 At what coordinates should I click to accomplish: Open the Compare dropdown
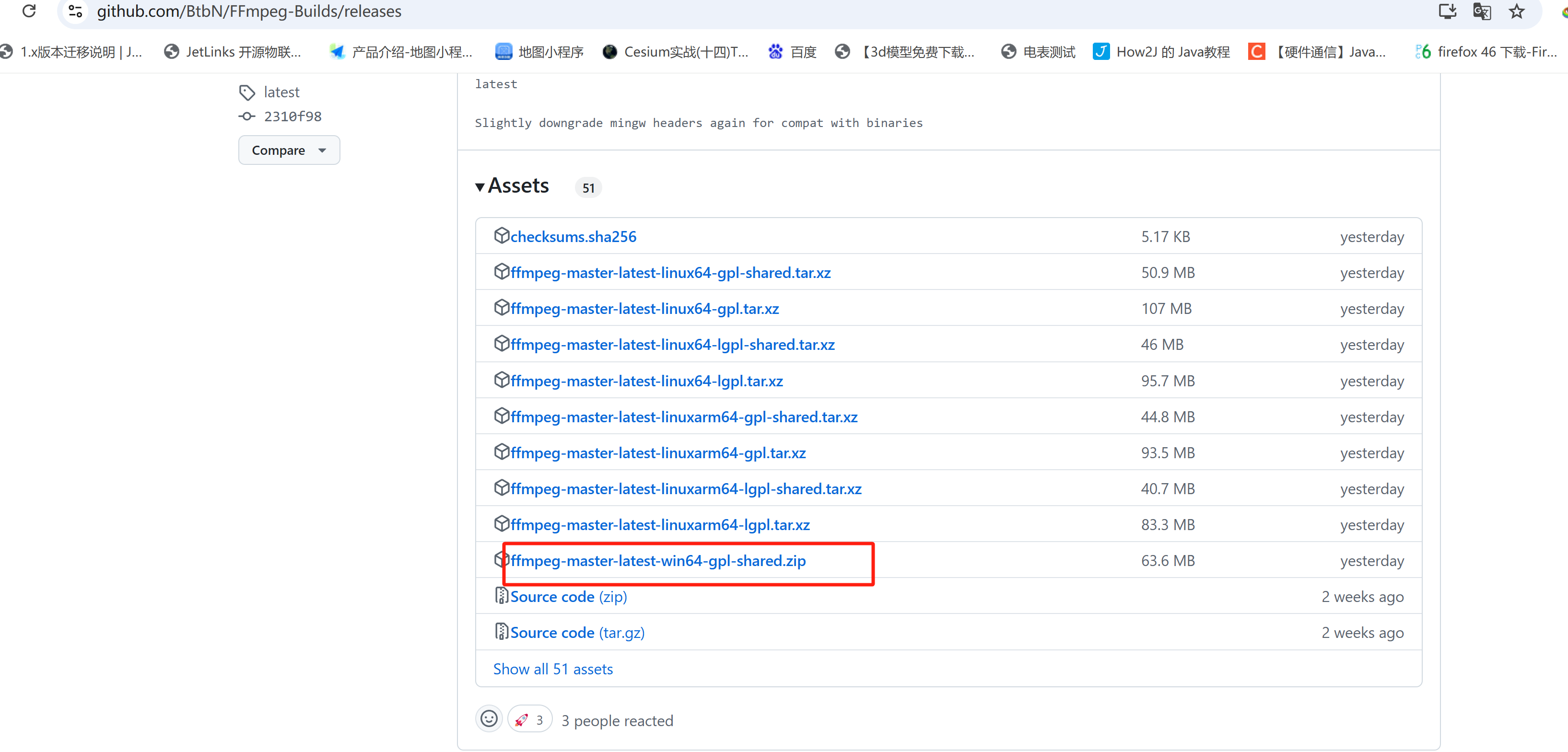point(289,150)
